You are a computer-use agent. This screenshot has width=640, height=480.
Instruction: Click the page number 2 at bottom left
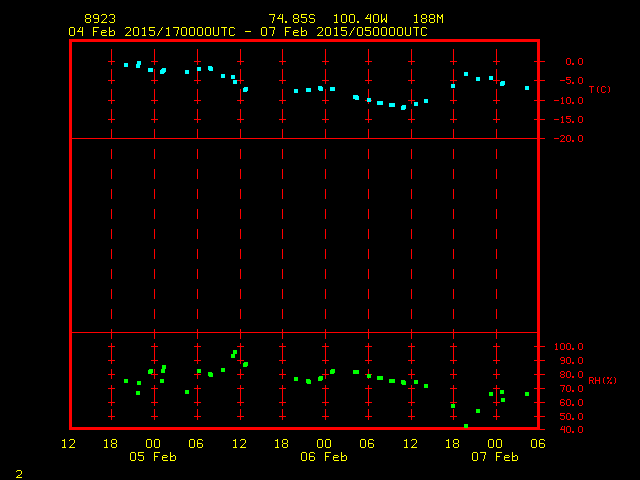point(19,474)
